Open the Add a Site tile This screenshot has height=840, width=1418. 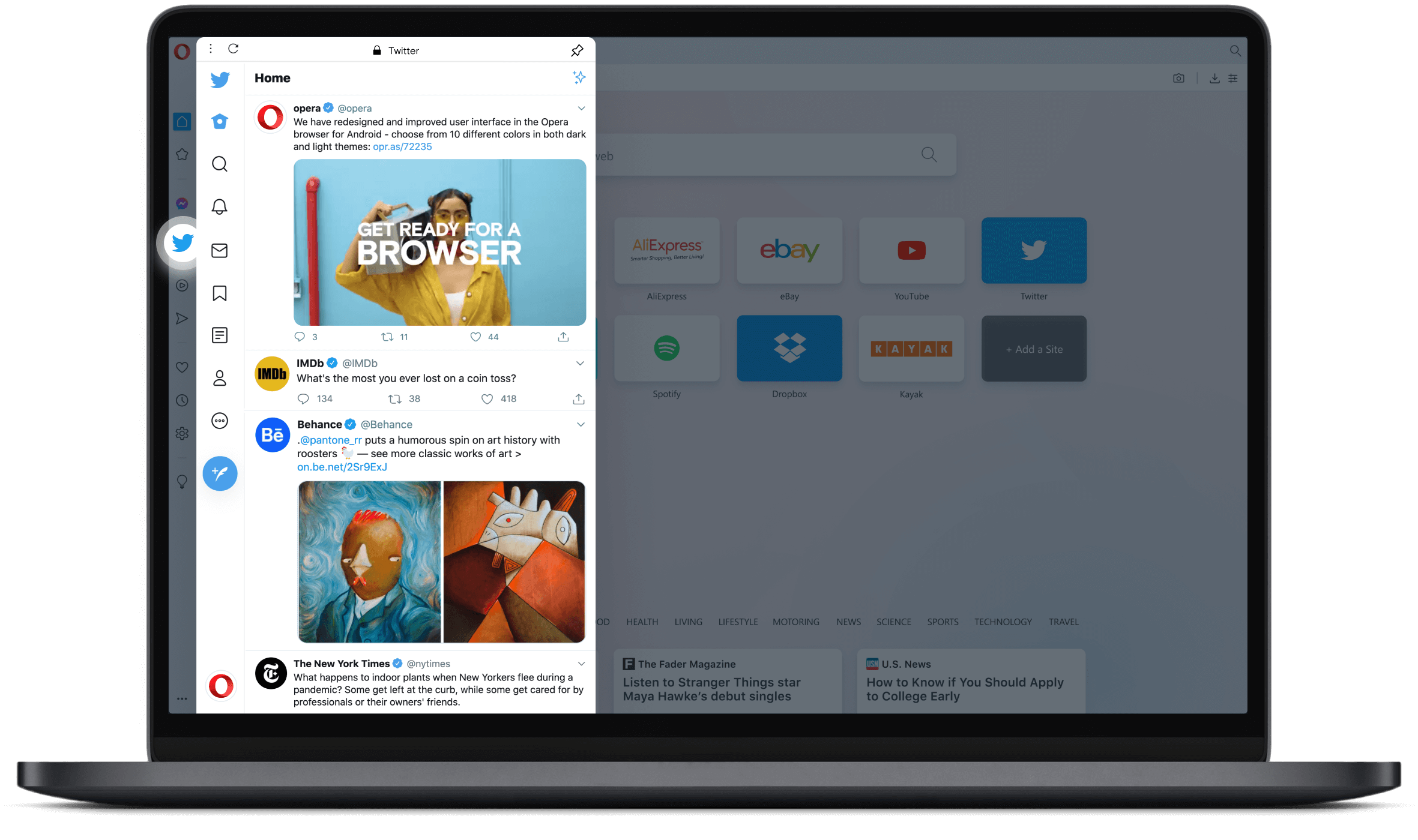[1033, 349]
